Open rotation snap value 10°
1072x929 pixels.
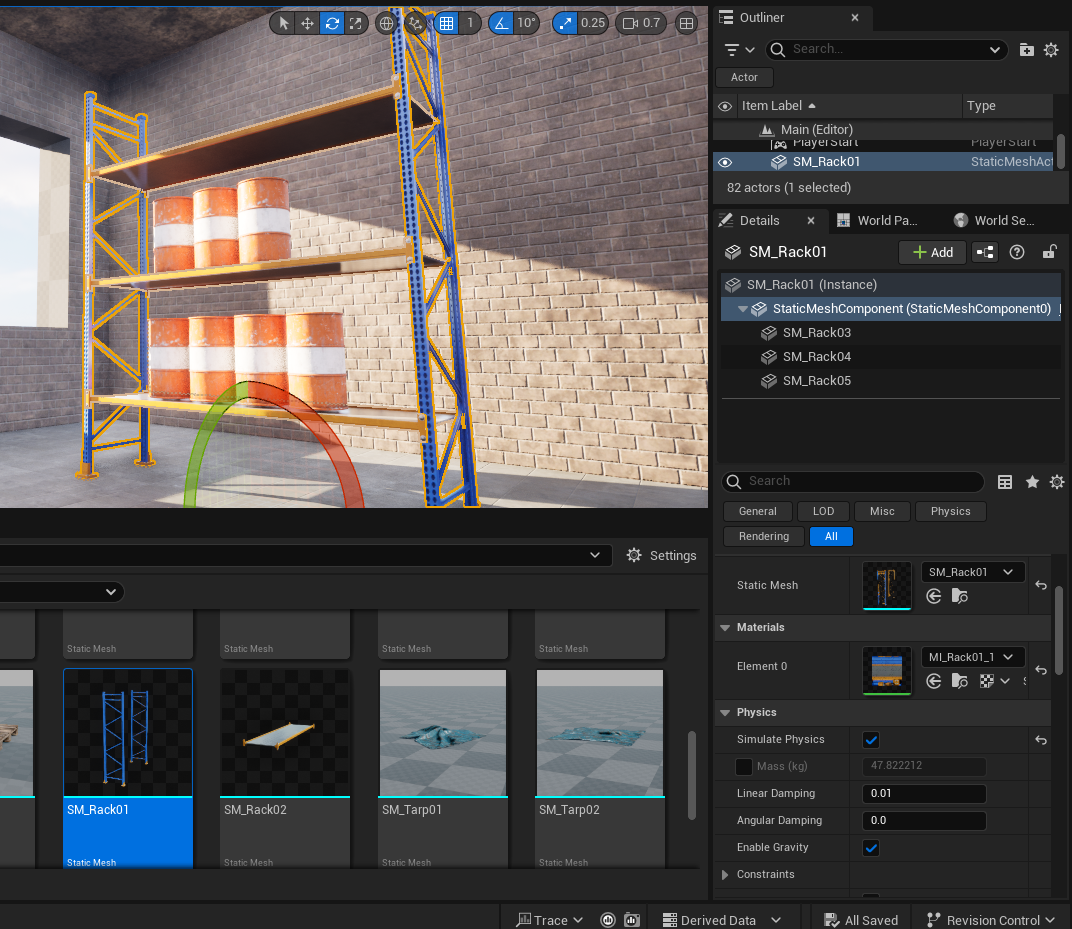tap(526, 23)
